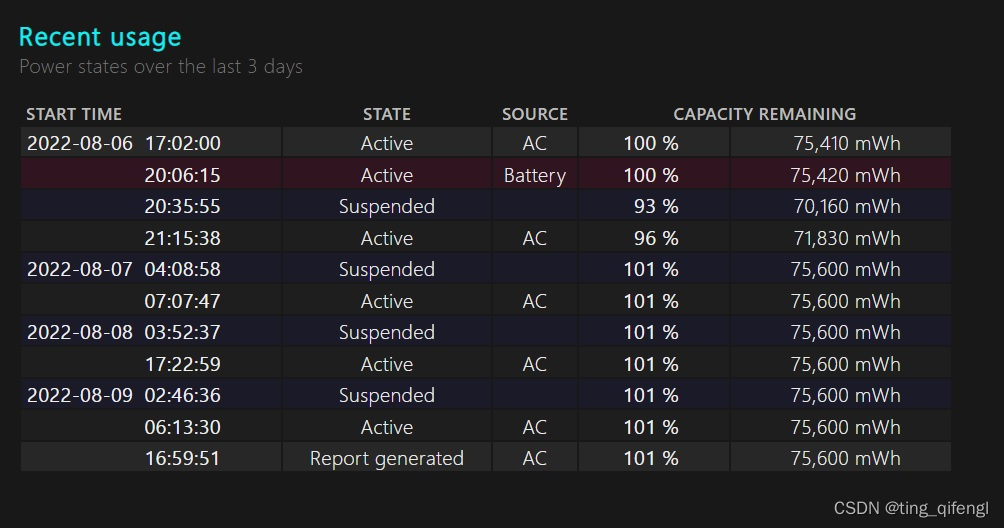Click the AC source at 17:22:59
Viewport: 1004px width, 528px height.
click(534, 364)
